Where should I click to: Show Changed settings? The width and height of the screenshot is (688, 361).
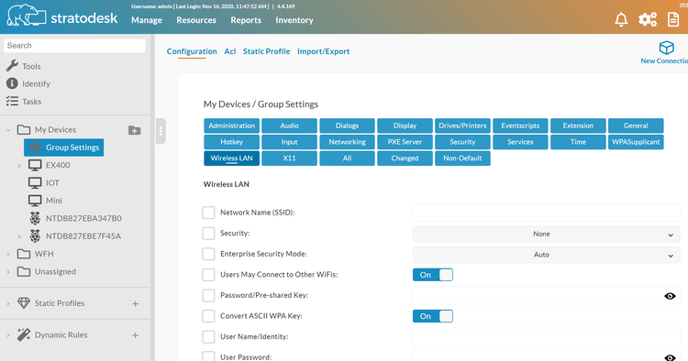405,158
